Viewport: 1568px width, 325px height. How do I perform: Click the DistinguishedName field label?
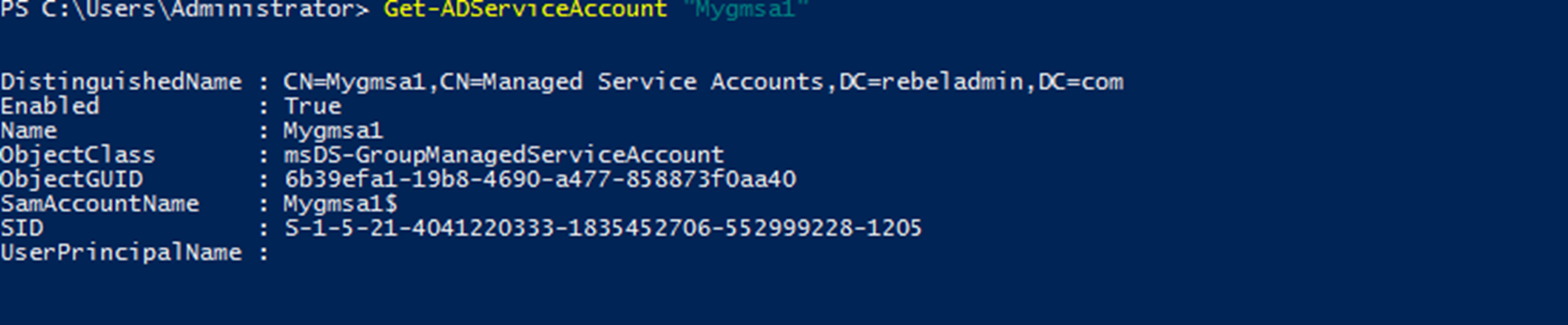tap(122, 83)
